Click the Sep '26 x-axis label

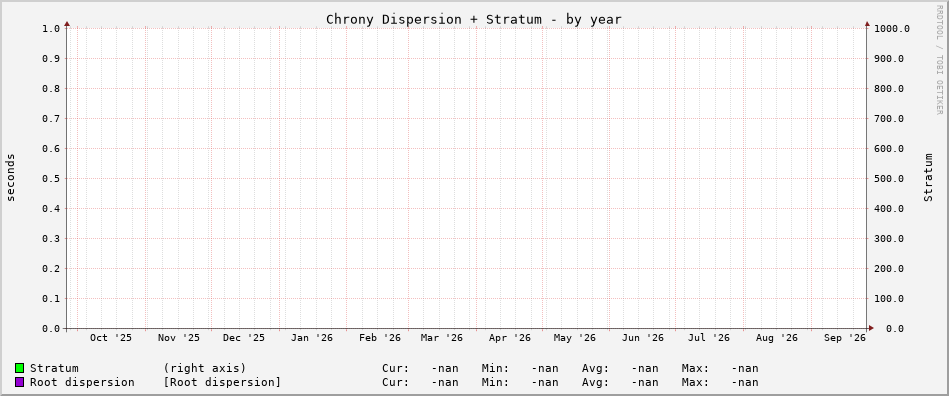(x=844, y=338)
